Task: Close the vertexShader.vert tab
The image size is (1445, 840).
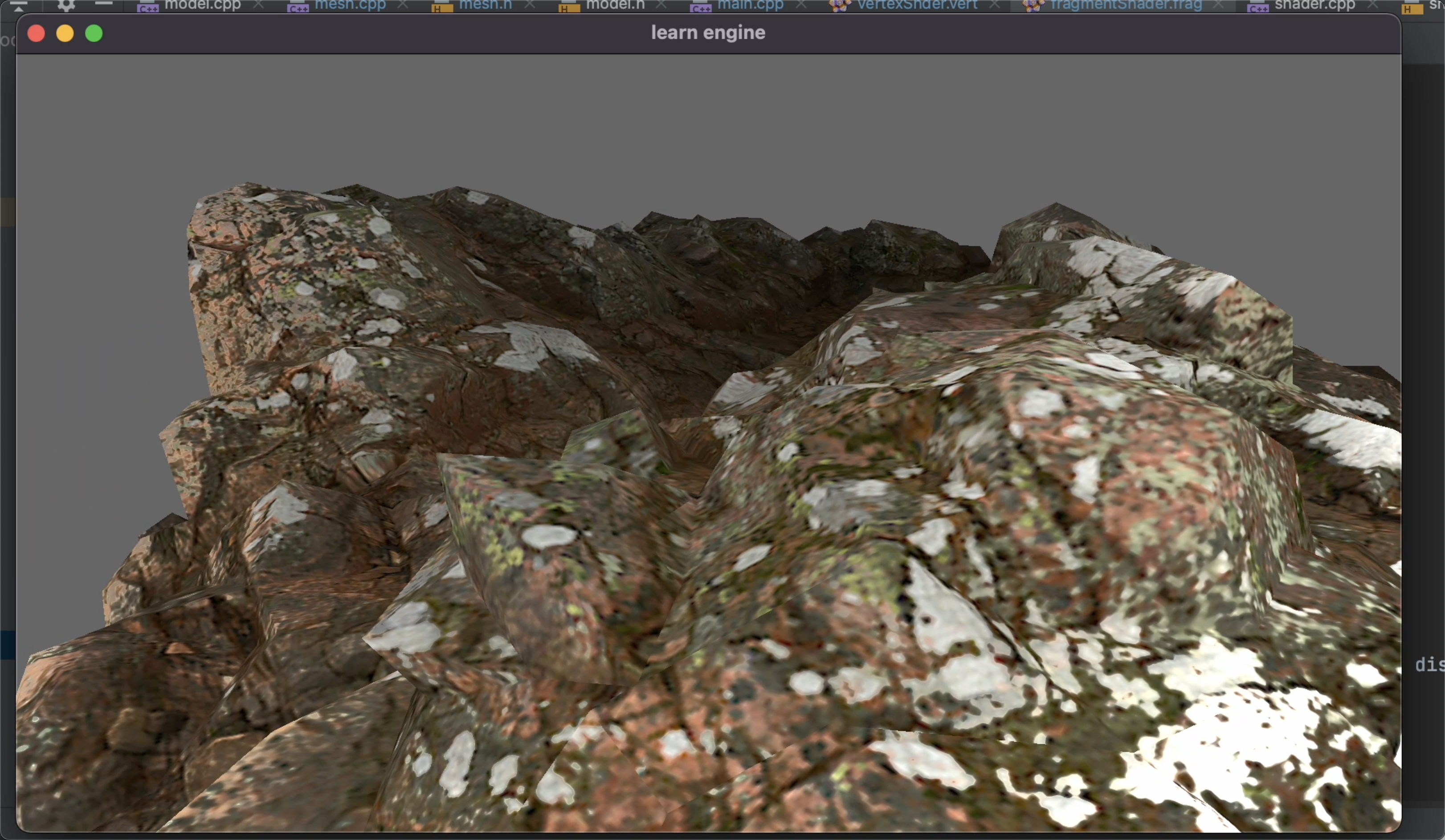Action: [x=995, y=4]
